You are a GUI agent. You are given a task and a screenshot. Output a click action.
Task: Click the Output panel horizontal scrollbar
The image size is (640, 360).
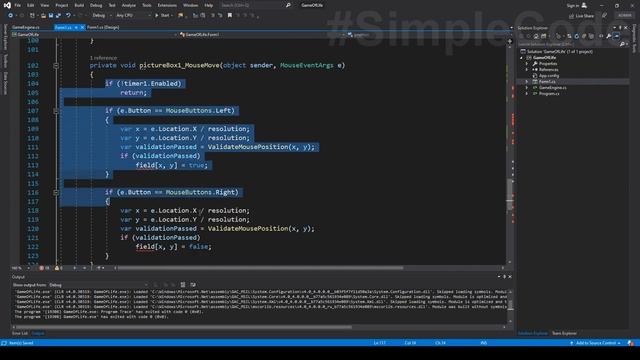184,327
